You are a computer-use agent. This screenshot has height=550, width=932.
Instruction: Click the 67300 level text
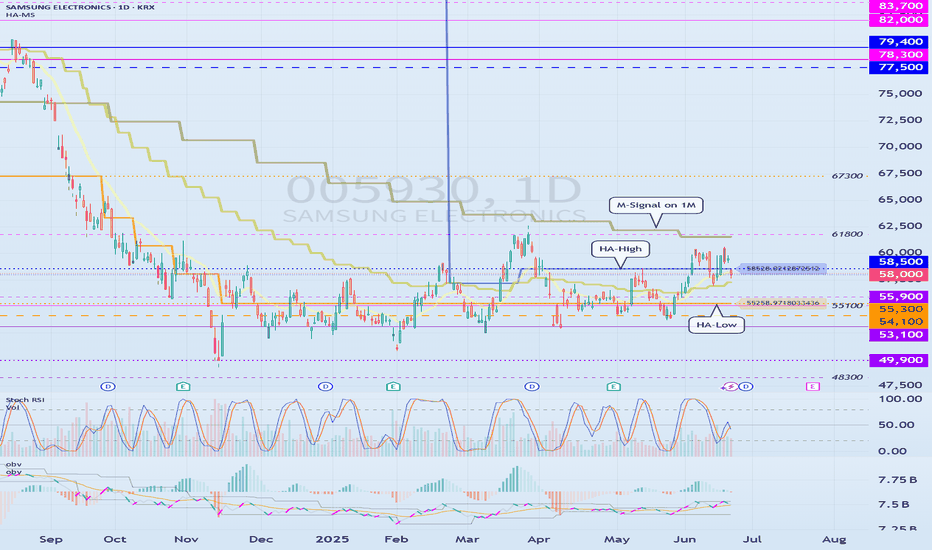[847, 176]
